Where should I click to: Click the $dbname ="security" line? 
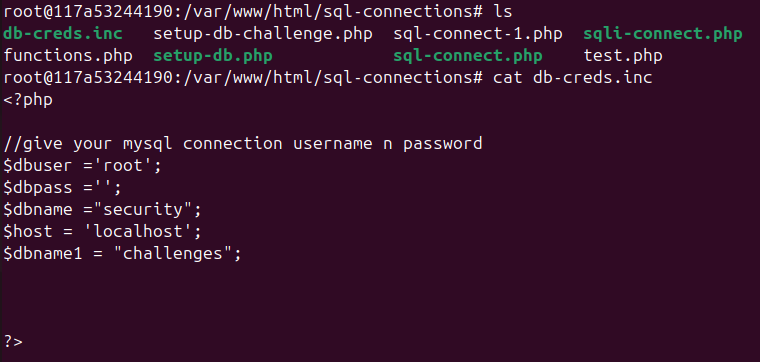(102, 210)
